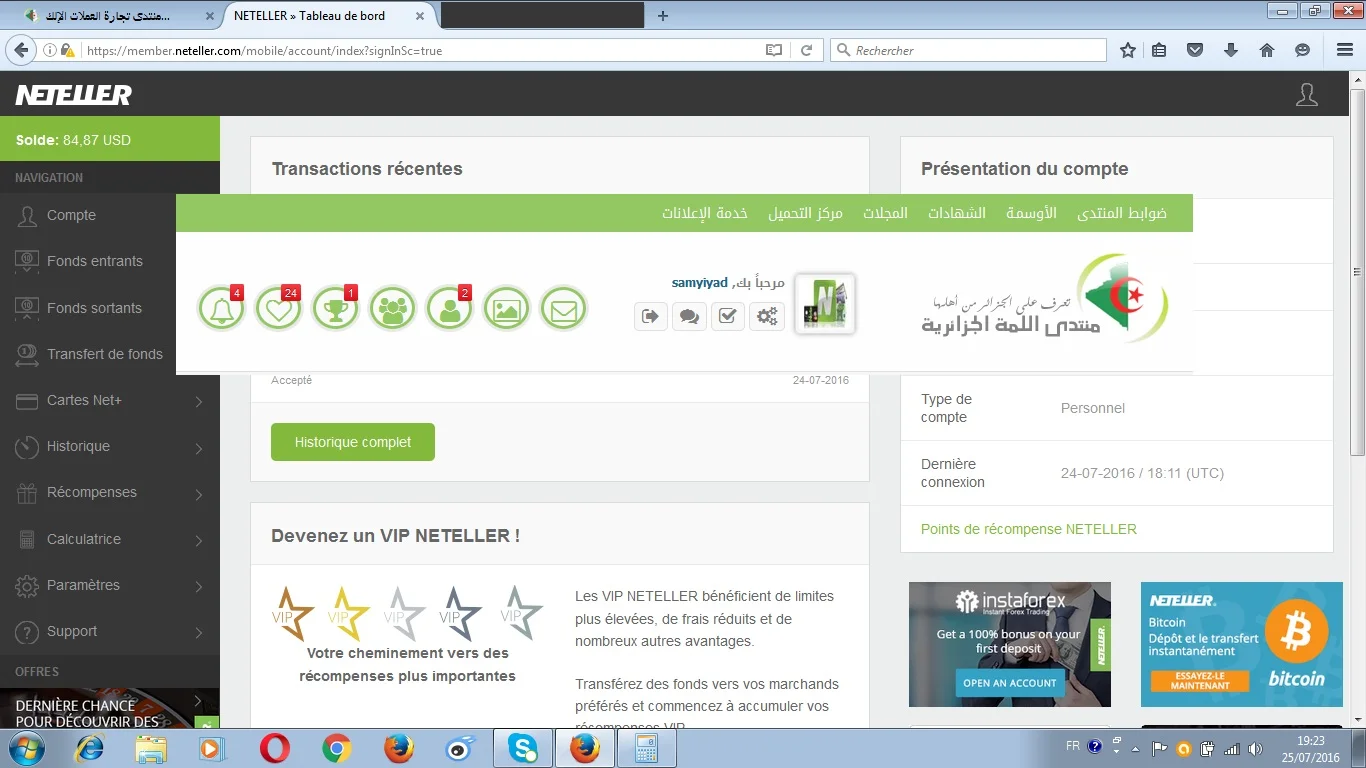This screenshot has height=768, width=1366.
Task: Open the heart likes icon with 24 badge
Action: 278,309
